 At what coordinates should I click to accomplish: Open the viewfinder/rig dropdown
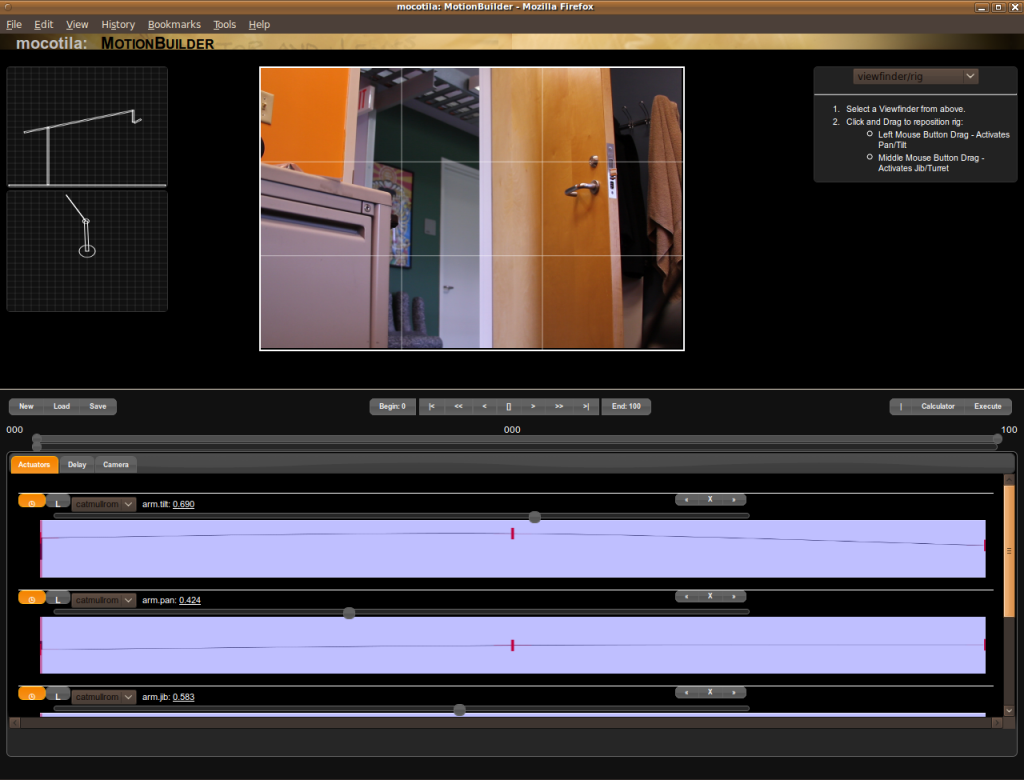(x=915, y=76)
